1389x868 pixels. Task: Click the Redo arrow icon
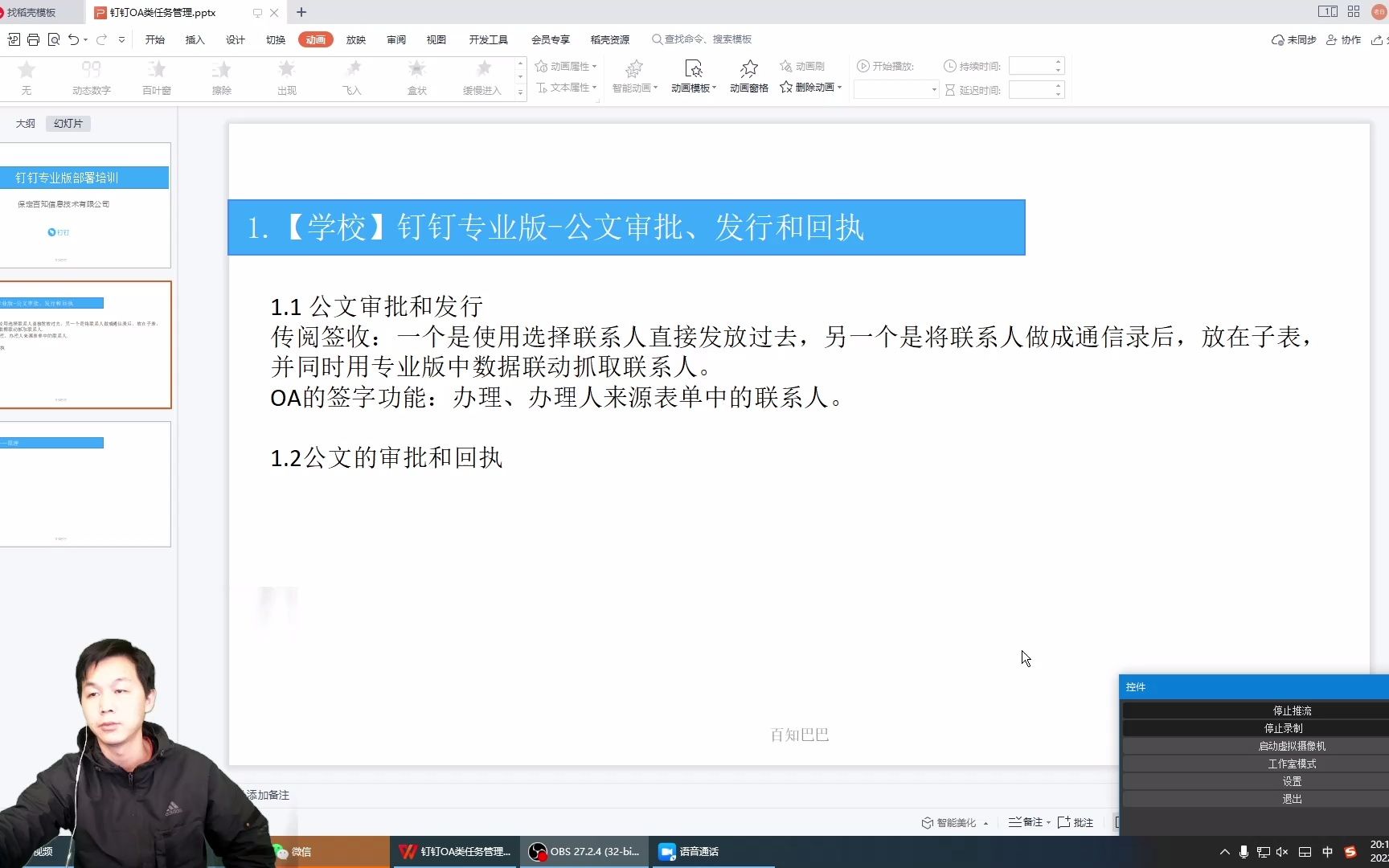[101, 39]
